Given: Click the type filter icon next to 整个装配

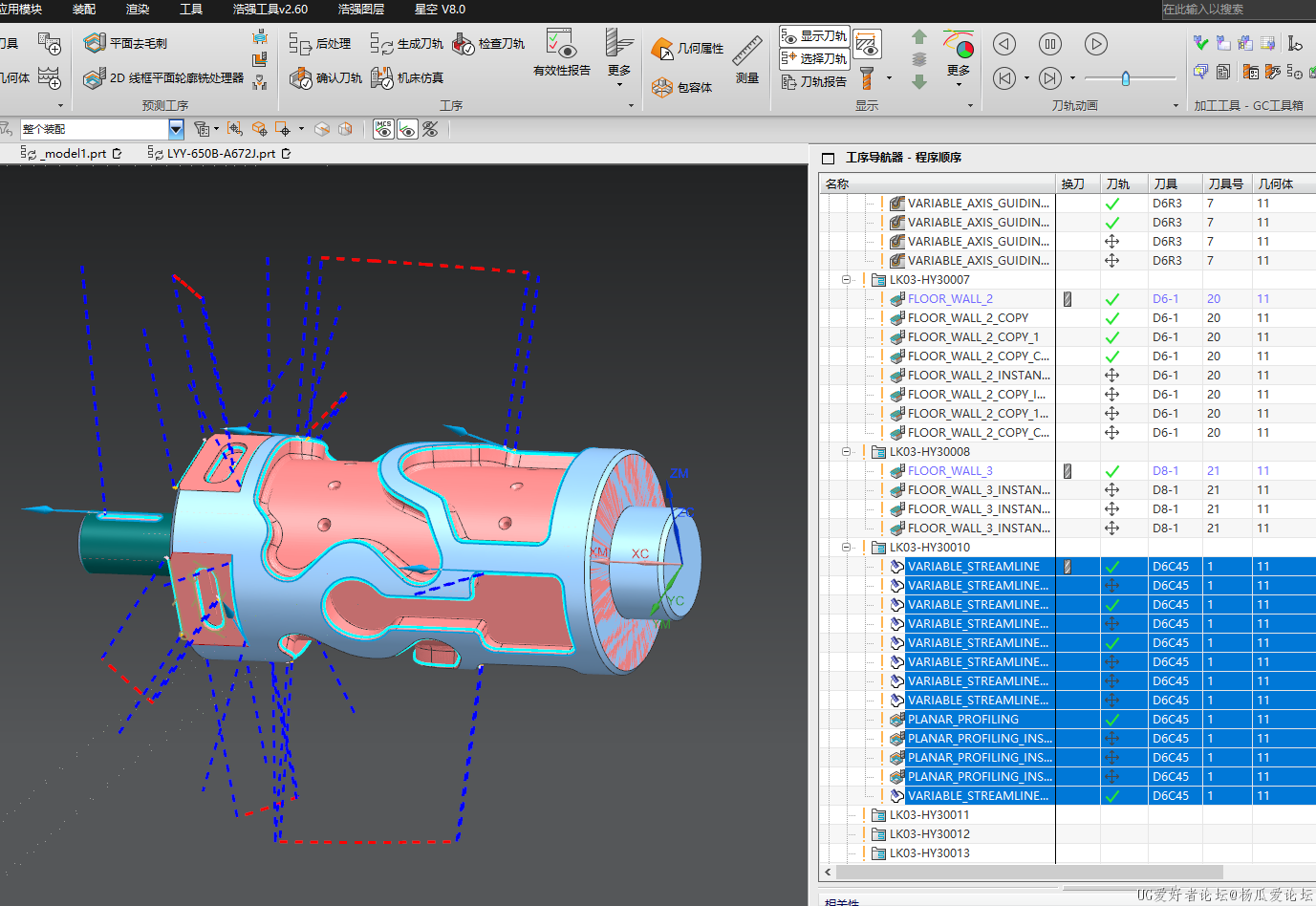Looking at the screenshot, I should 202,129.
